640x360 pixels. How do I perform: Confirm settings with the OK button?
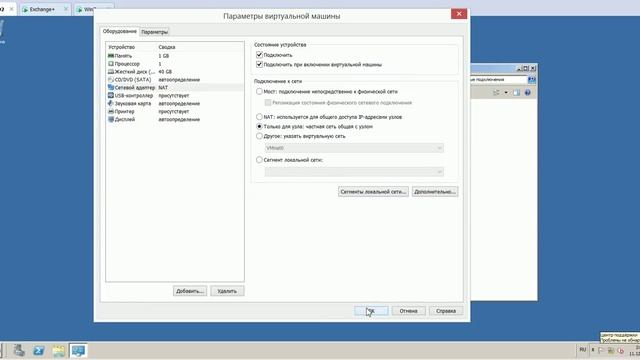point(371,311)
